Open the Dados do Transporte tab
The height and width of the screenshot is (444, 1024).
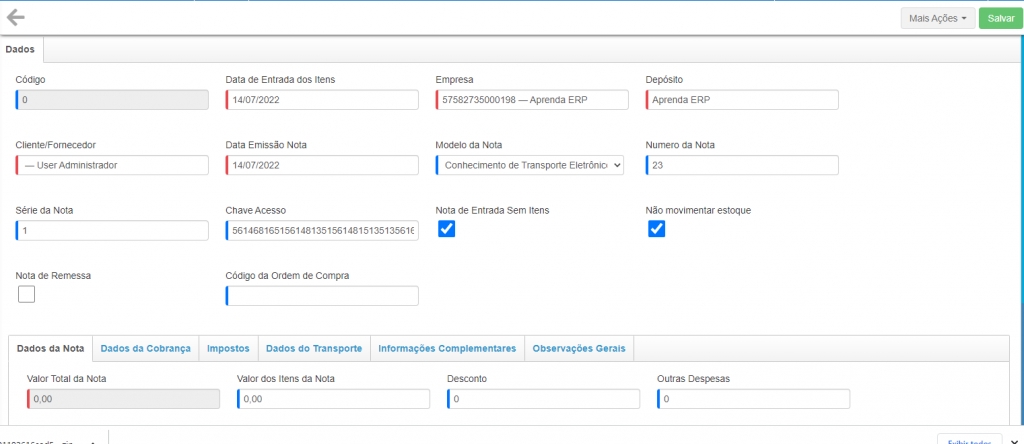[313, 348]
